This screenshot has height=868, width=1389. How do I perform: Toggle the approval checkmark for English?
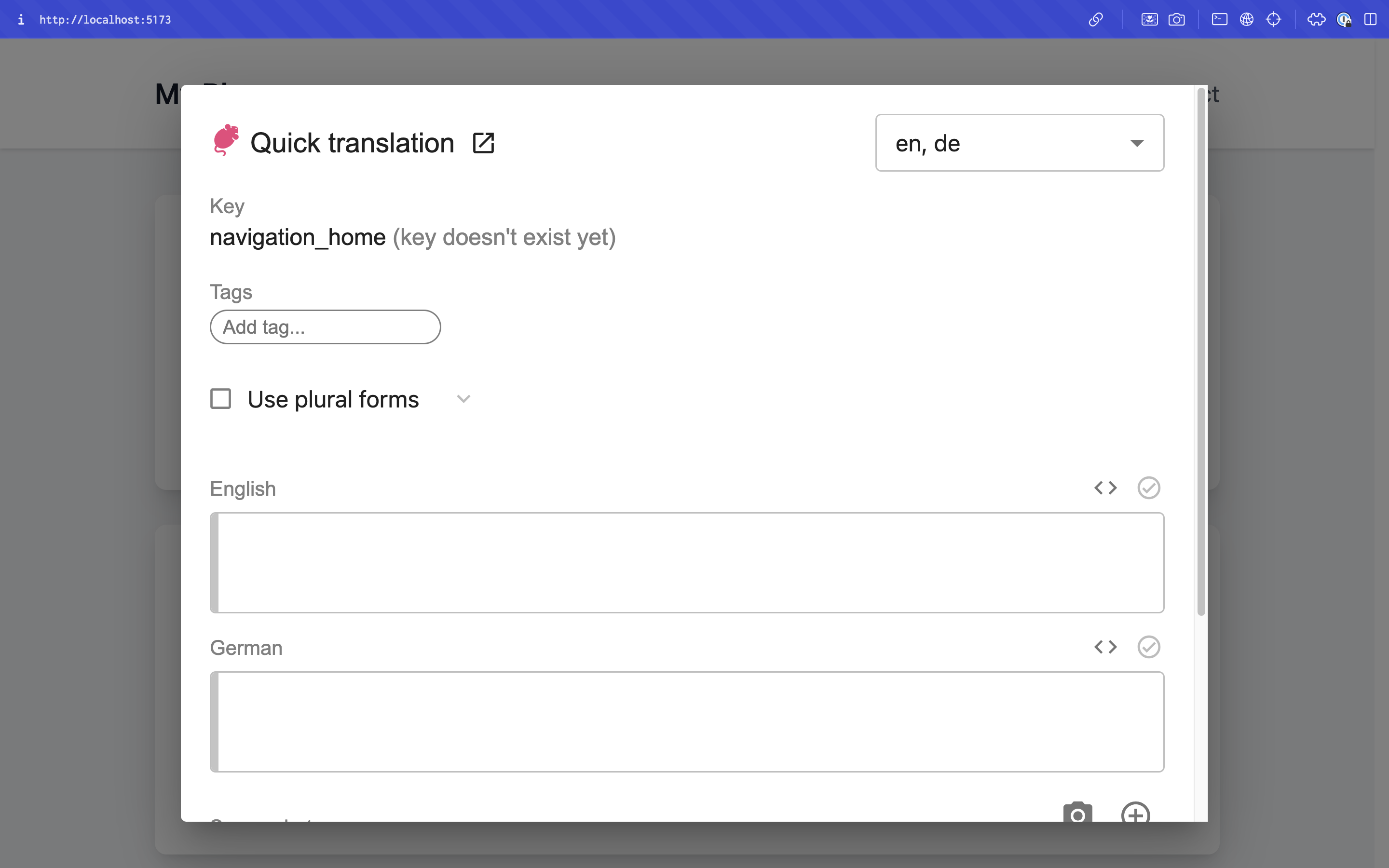coord(1148,488)
